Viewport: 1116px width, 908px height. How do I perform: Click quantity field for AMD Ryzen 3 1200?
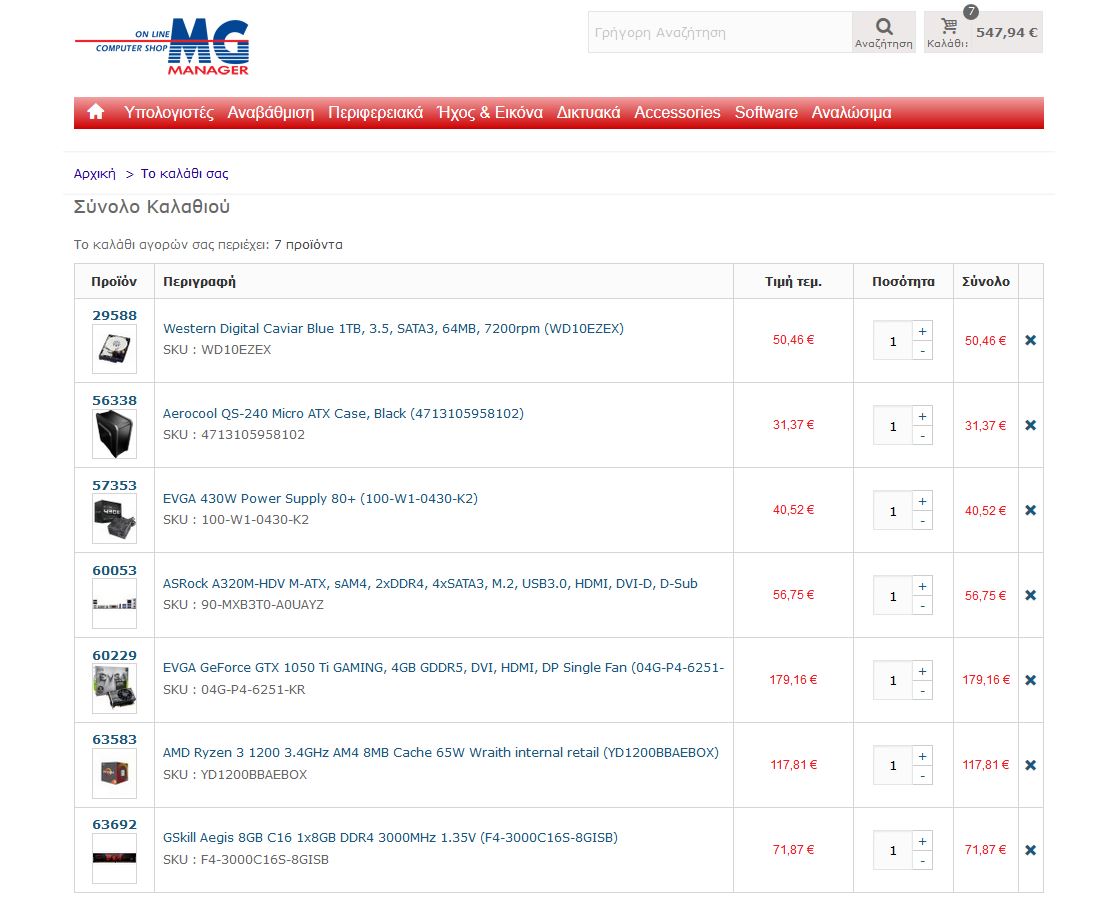point(893,766)
